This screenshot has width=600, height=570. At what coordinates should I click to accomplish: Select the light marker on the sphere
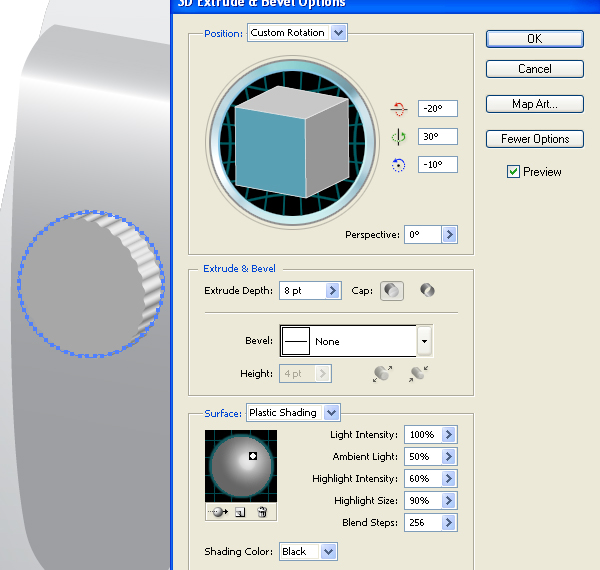coord(253,456)
